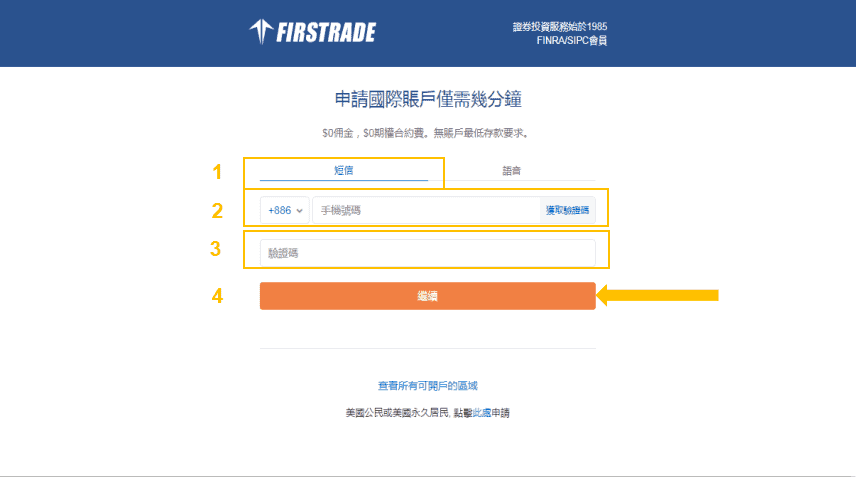
Task: Click the Firstrade arrow emblem icon
Action: point(261,32)
